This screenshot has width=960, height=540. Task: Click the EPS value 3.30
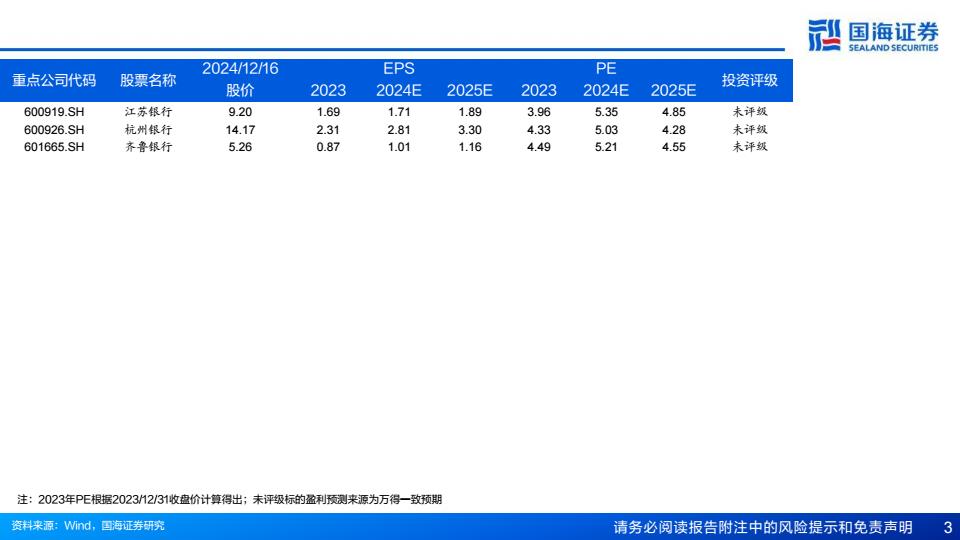point(470,130)
